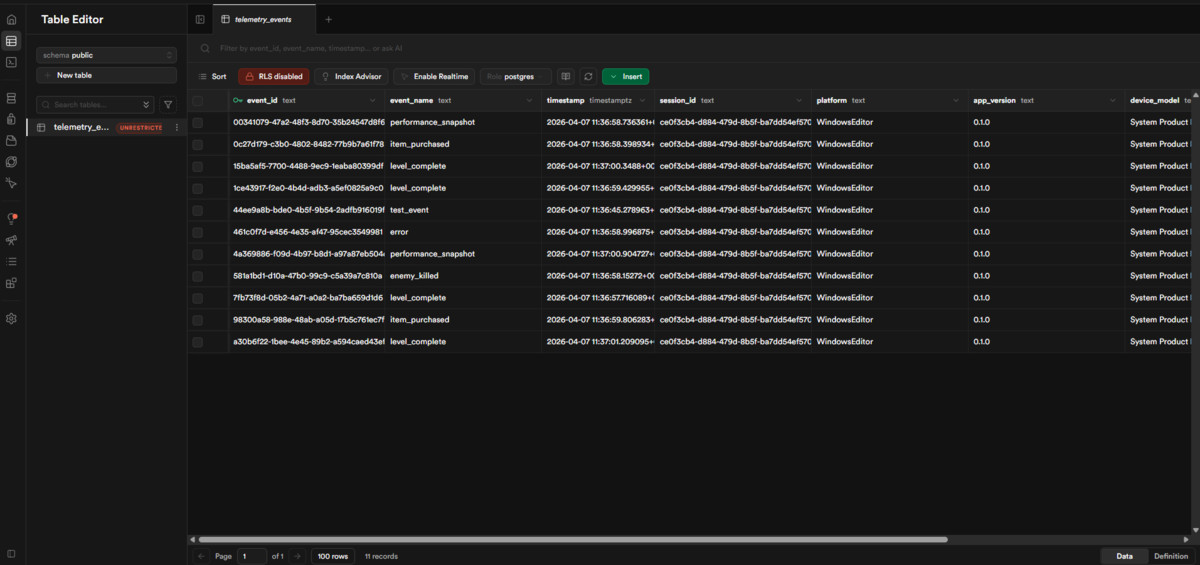Open the Integrations sidebar icon

11,283
